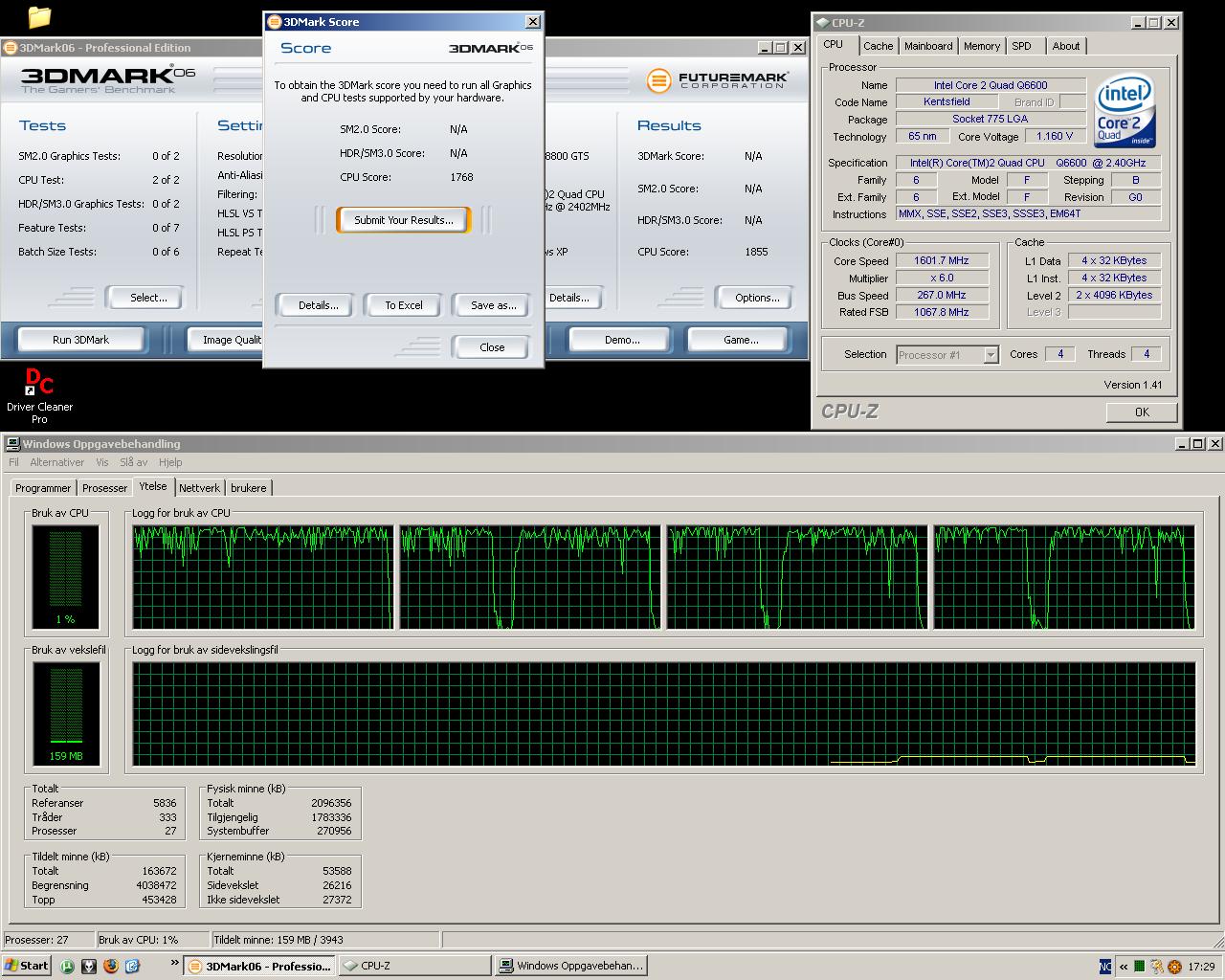Image resolution: width=1225 pixels, height=980 pixels.
Task: Click the NO language indicator on taskbar
Action: click(1104, 966)
